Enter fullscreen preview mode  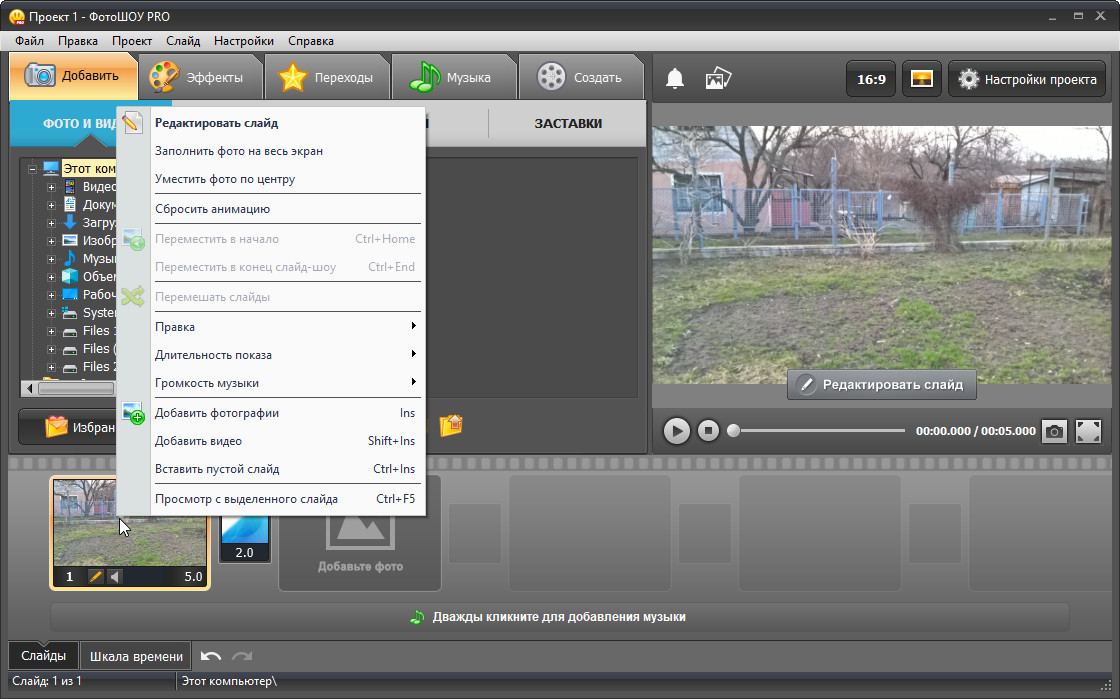click(x=1088, y=431)
